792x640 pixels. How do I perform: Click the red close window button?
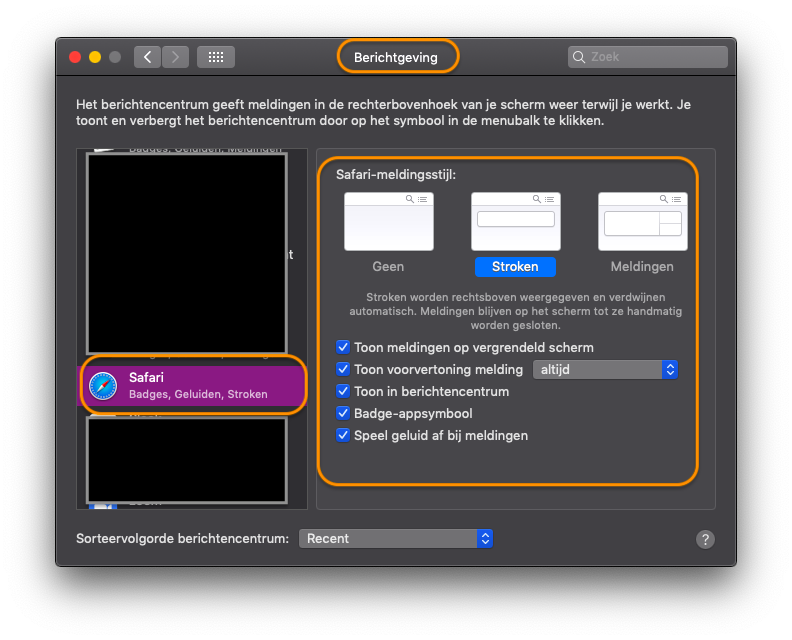[x=75, y=57]
